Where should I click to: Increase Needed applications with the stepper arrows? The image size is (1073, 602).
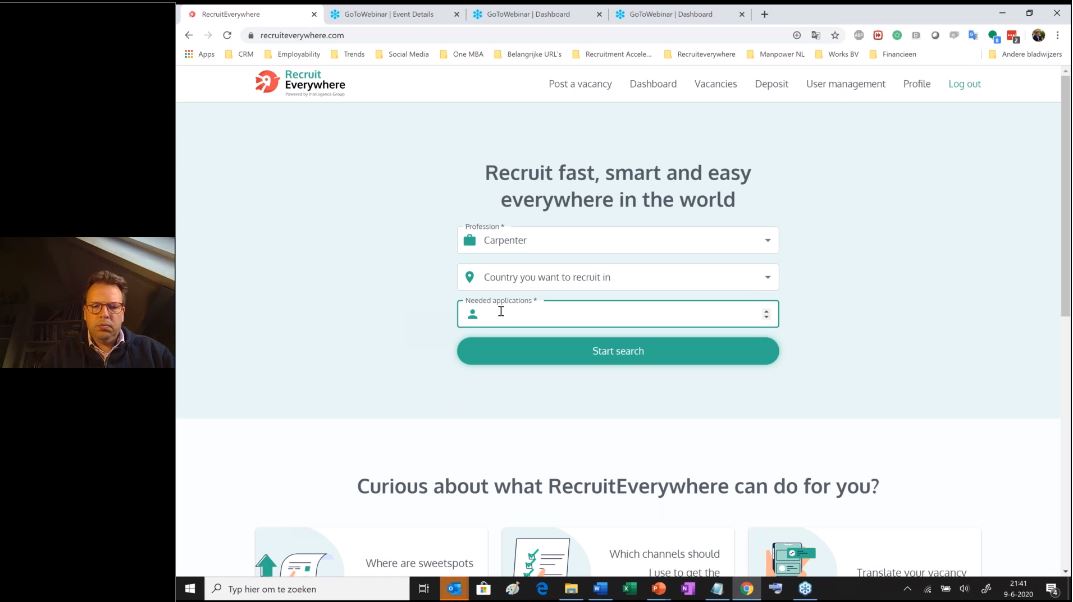click(766, 310)
